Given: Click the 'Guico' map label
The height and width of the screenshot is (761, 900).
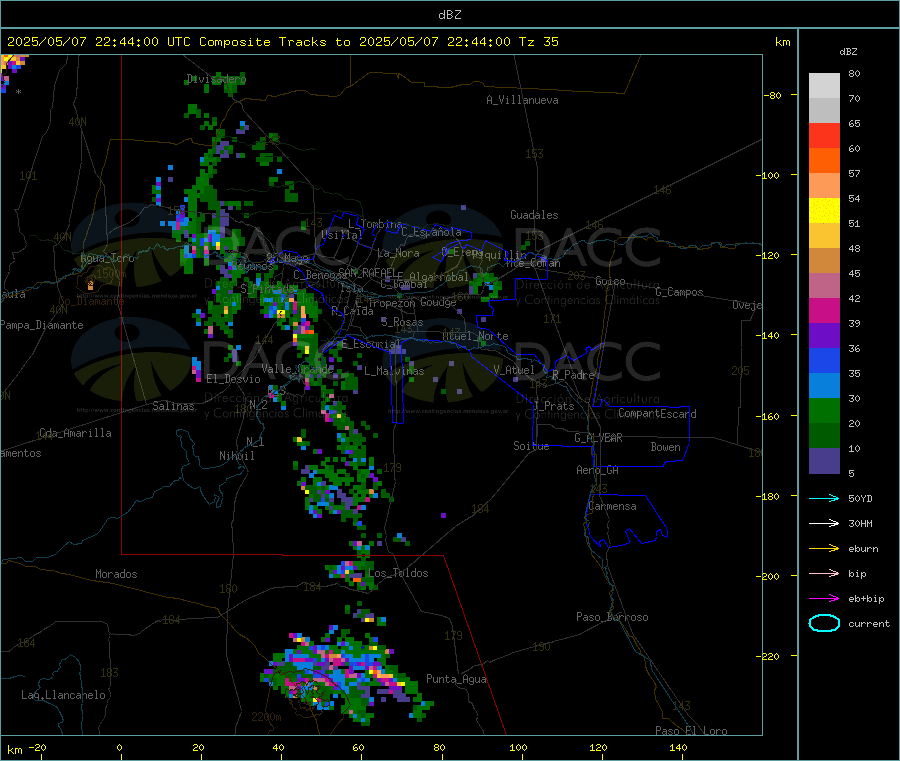Looking at the screenshot, I should [x=610, y=281].
